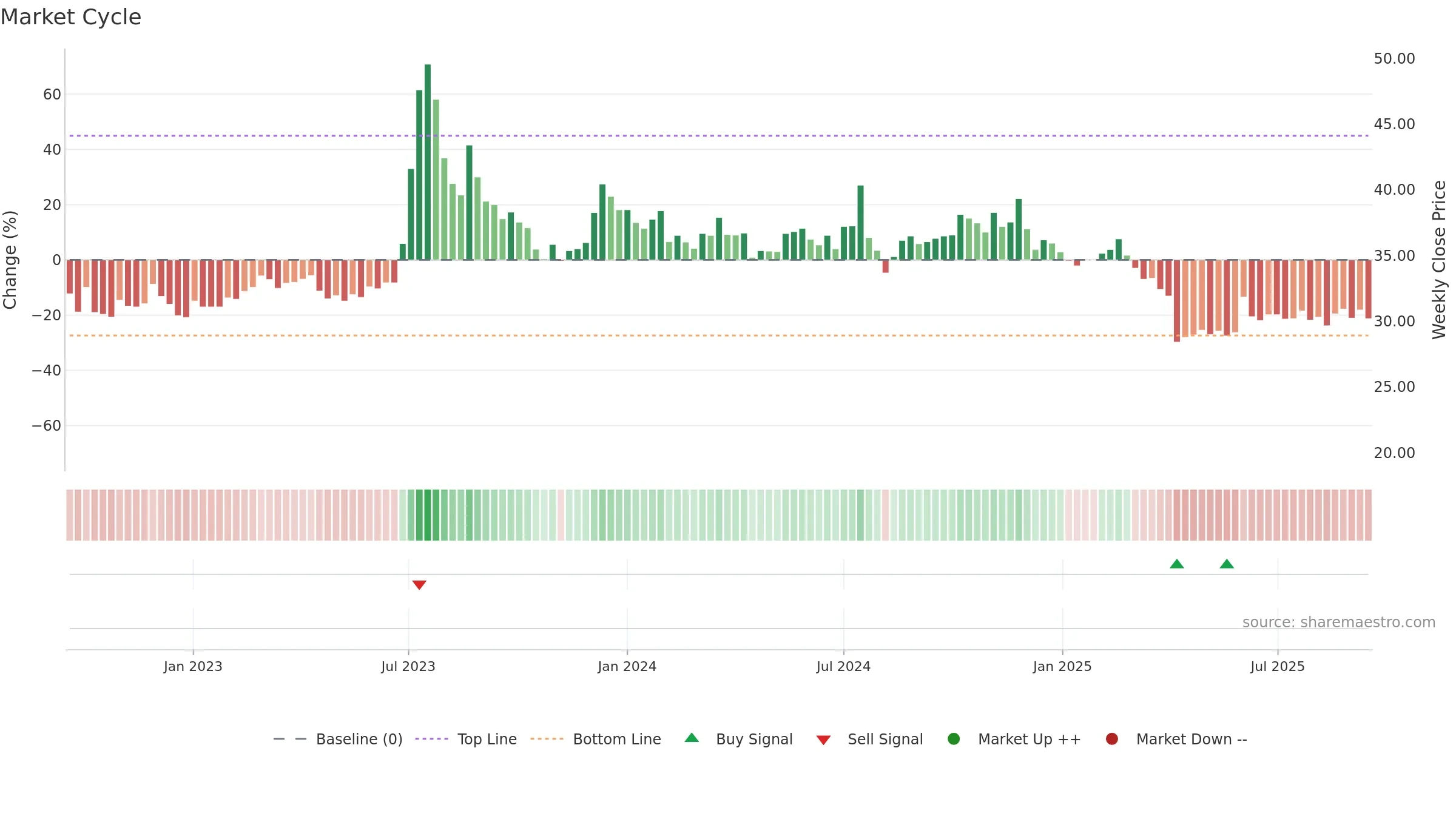This screenshot has height=819, width=1456.
Task: Toggle Market Up ++ legend entry
Action: (x=1014, y=739)
